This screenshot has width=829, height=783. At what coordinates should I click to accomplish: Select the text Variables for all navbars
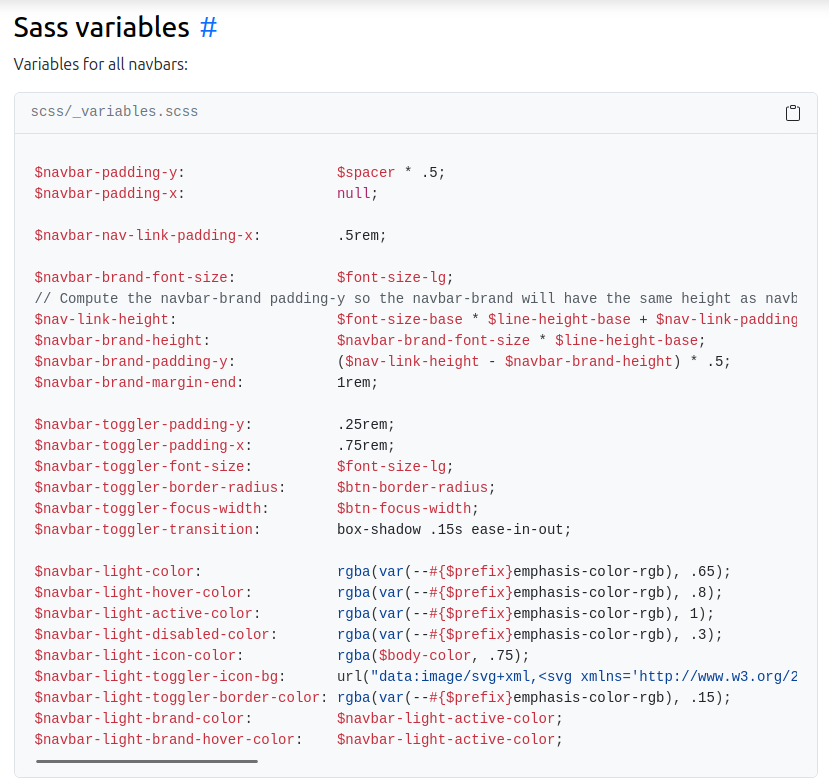100,65
